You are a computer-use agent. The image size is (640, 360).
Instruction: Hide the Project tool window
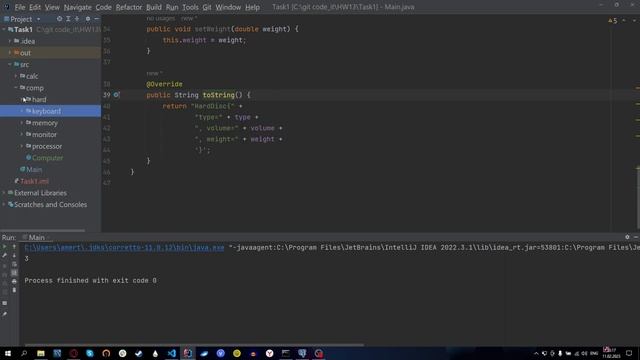[x=97, y=19]
